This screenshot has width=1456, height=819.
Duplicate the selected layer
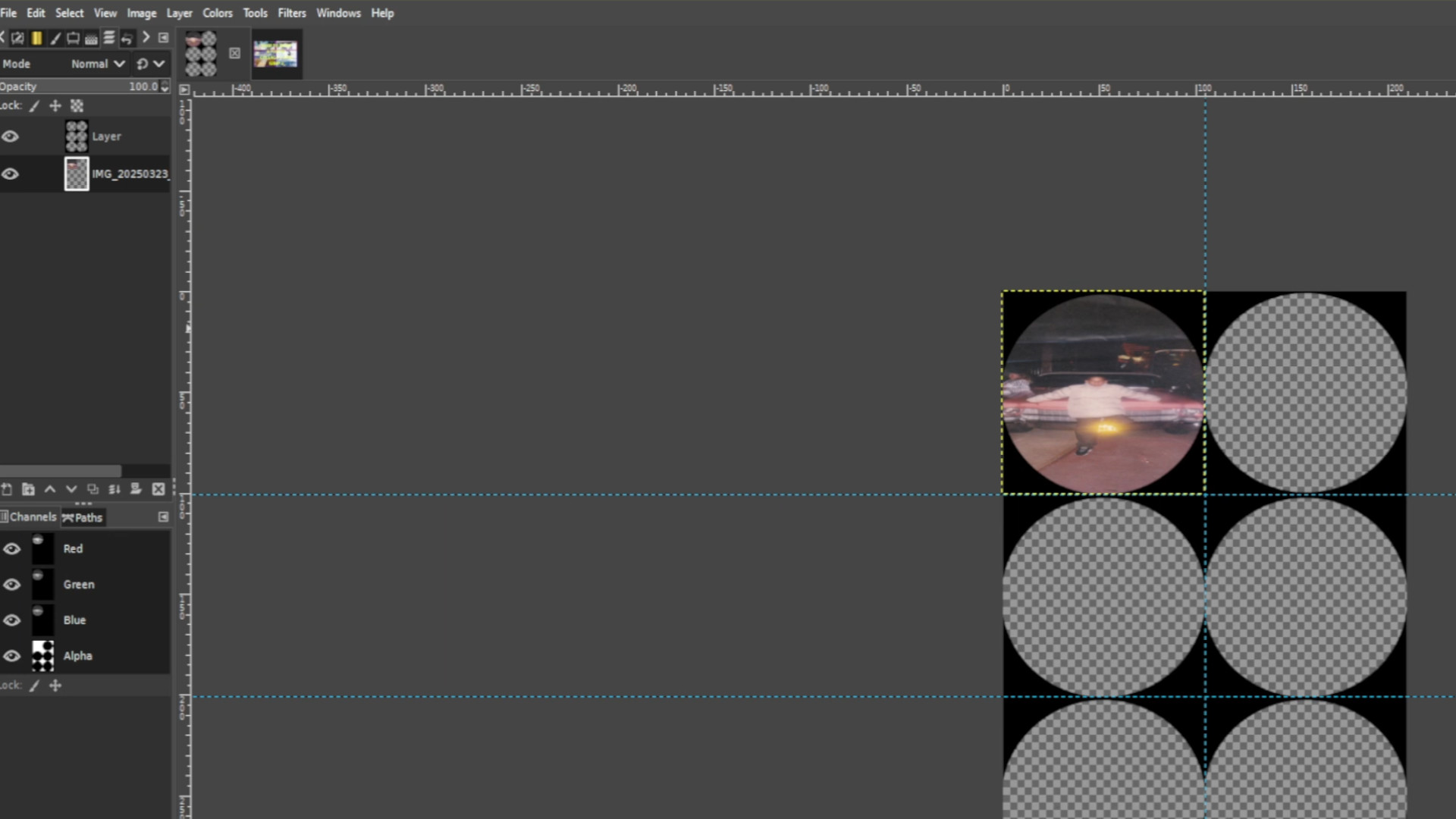[93, 489]
